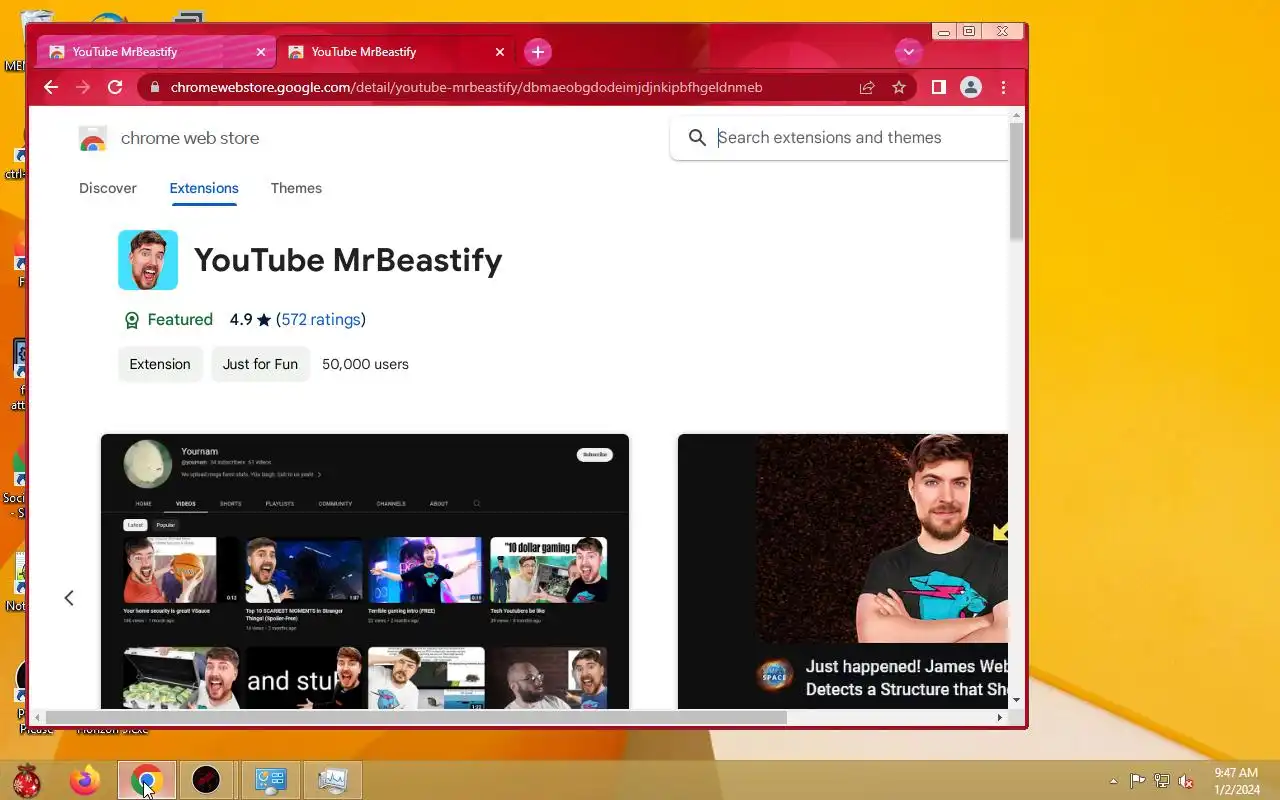Screen dimensions: 1280x800
Task: Open Firefox from the taskbar
Action: pyautogui.click(x=85, y=780)
